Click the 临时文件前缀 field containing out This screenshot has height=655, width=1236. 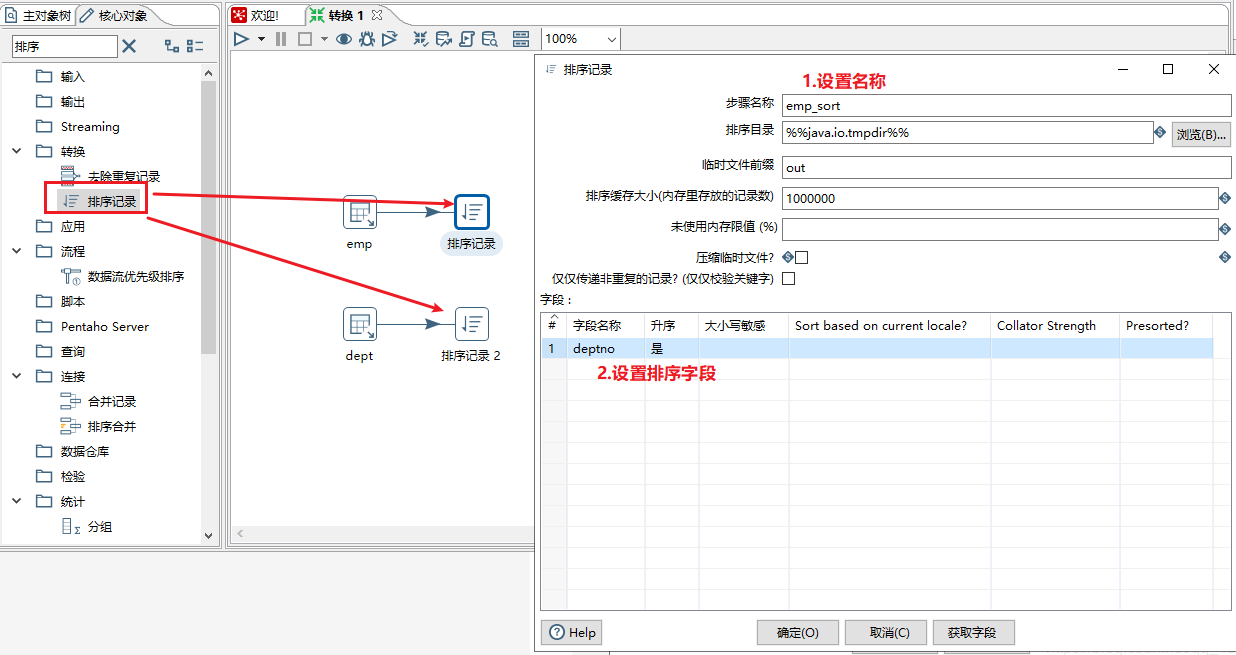click(1006, 167)
